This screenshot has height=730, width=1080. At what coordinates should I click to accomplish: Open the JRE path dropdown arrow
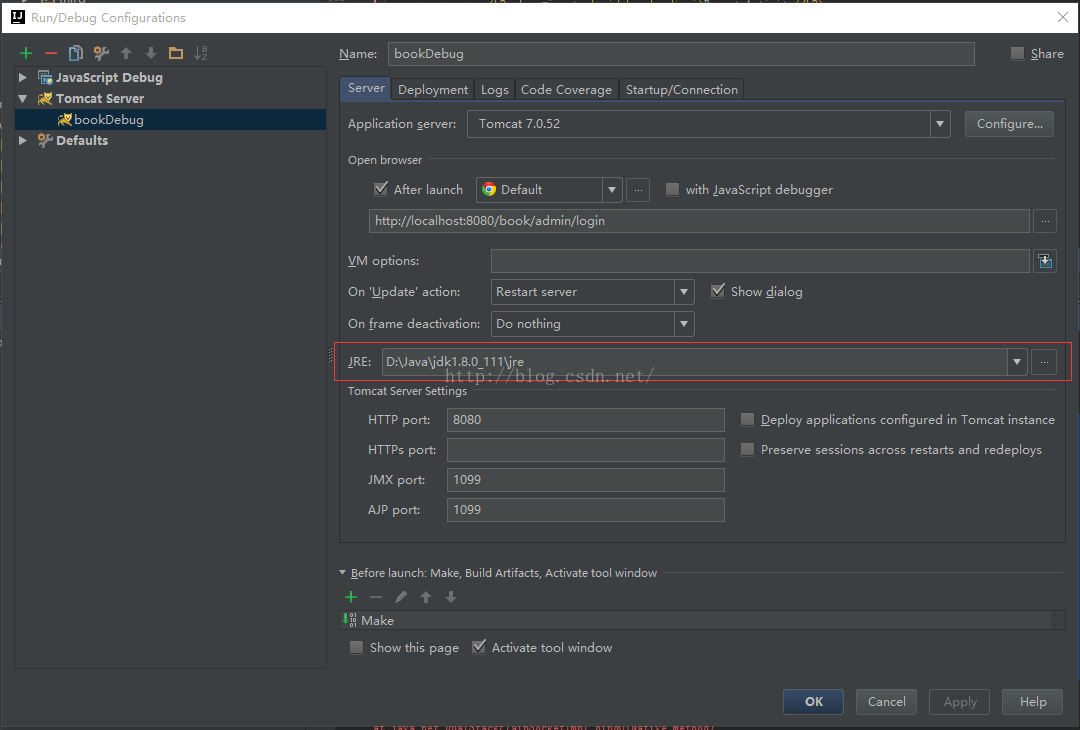click(x=1017, y=362)
